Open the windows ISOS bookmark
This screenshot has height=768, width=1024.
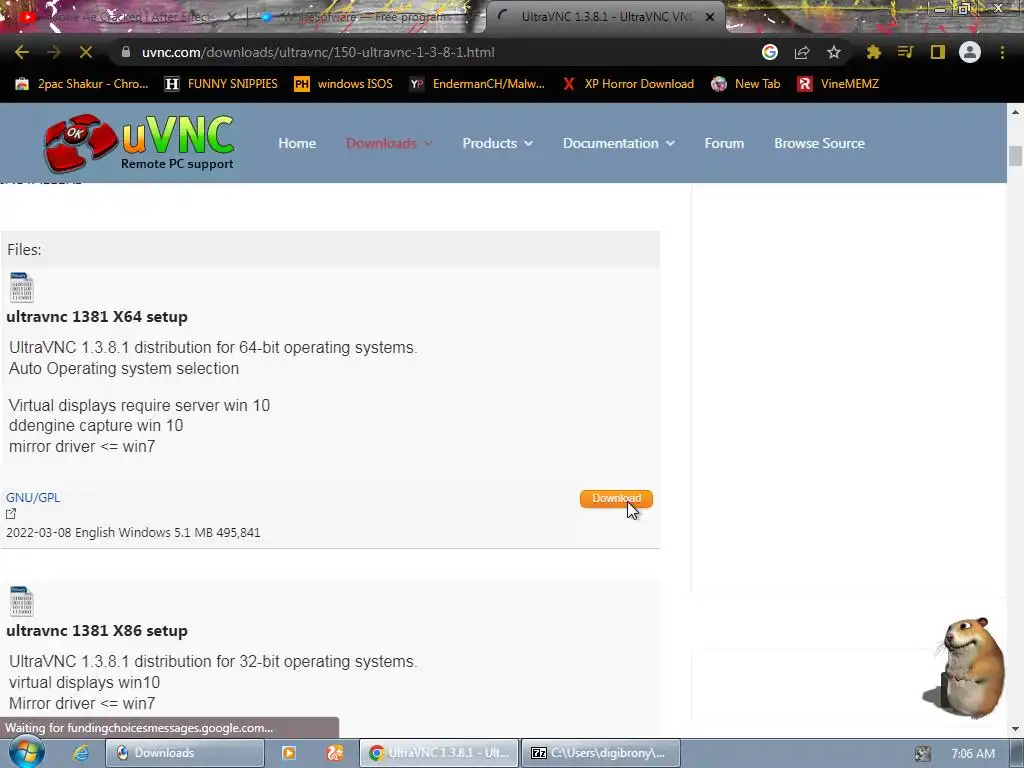pyautogui.click(x=344, y=84)
